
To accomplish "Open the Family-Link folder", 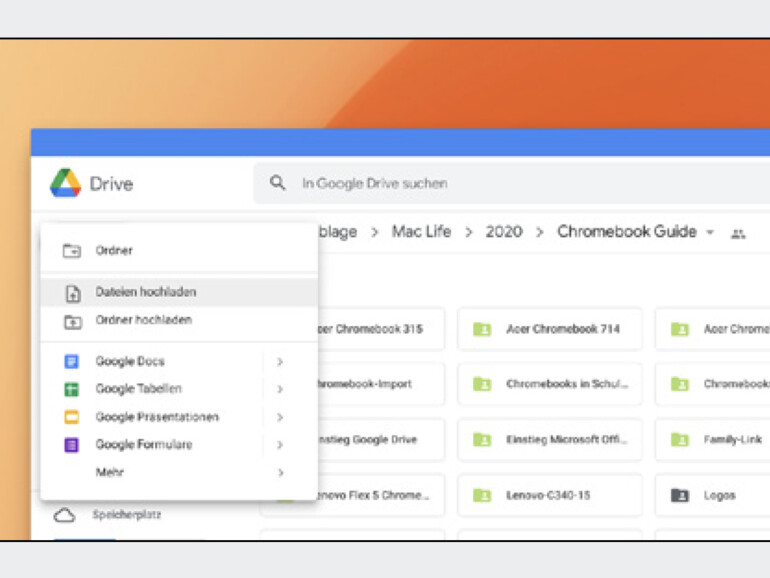I will point(713,440).
